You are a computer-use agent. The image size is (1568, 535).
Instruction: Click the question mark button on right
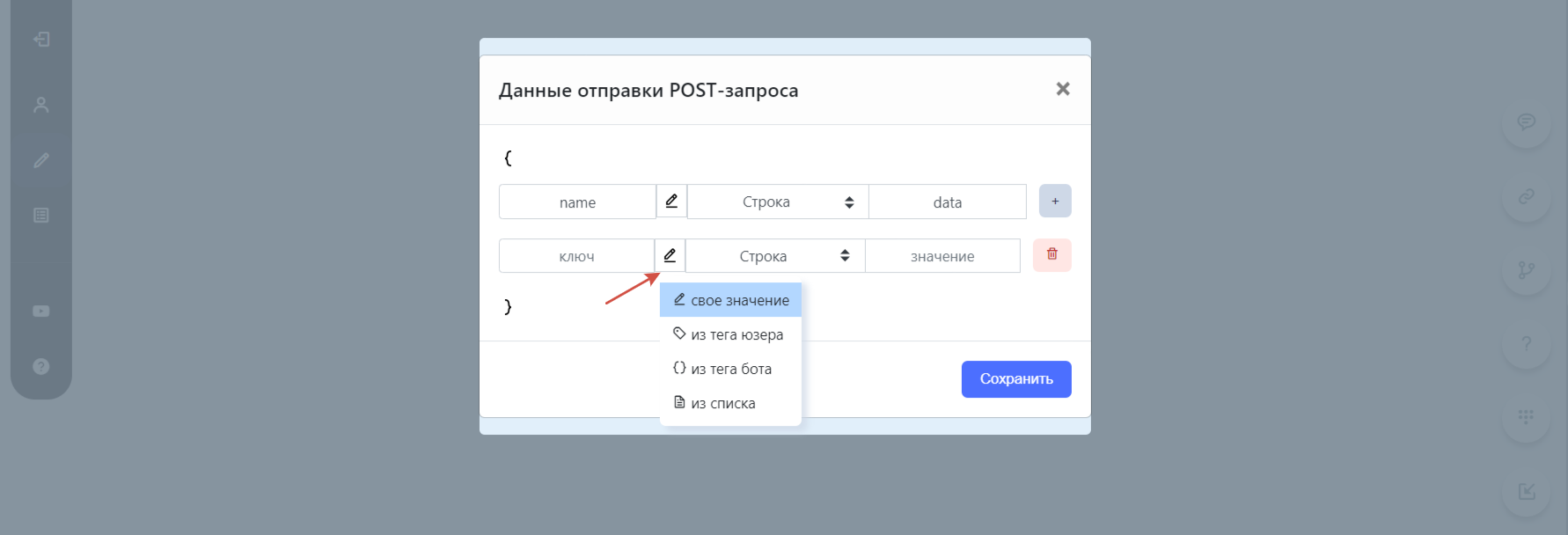click(x=1527, y=343)
